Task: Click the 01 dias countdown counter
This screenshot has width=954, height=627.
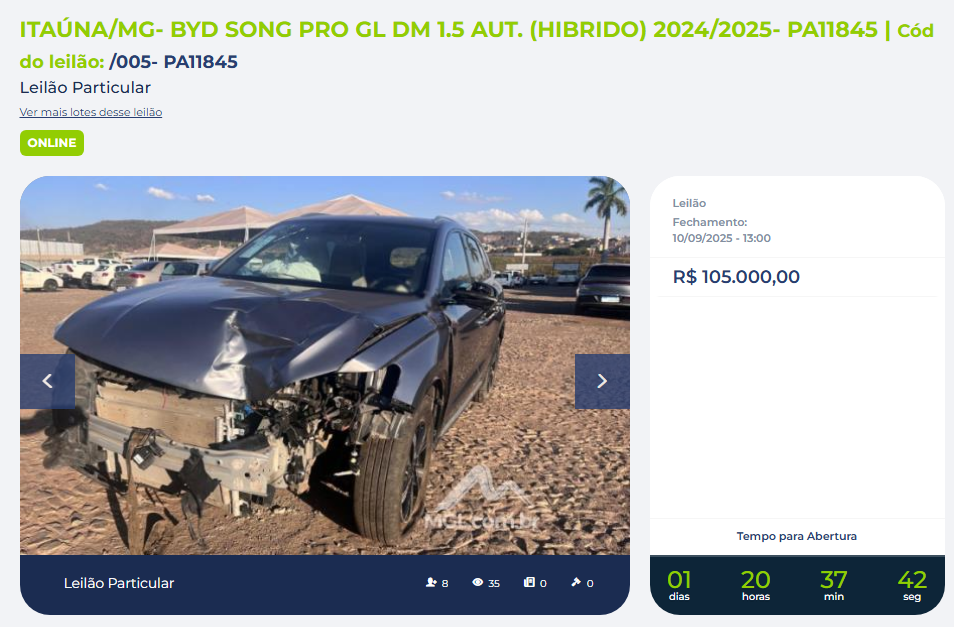Action: (679, 585)
